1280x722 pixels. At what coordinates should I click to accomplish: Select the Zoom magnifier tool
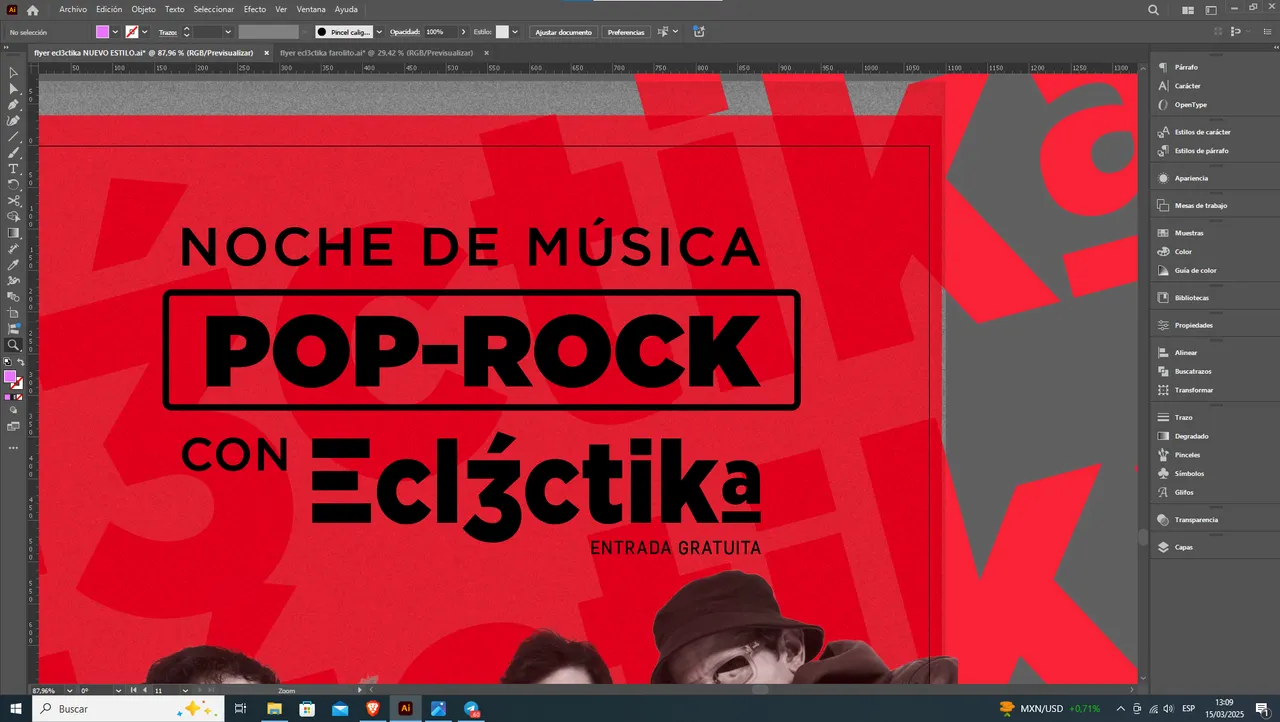[13, 345]
